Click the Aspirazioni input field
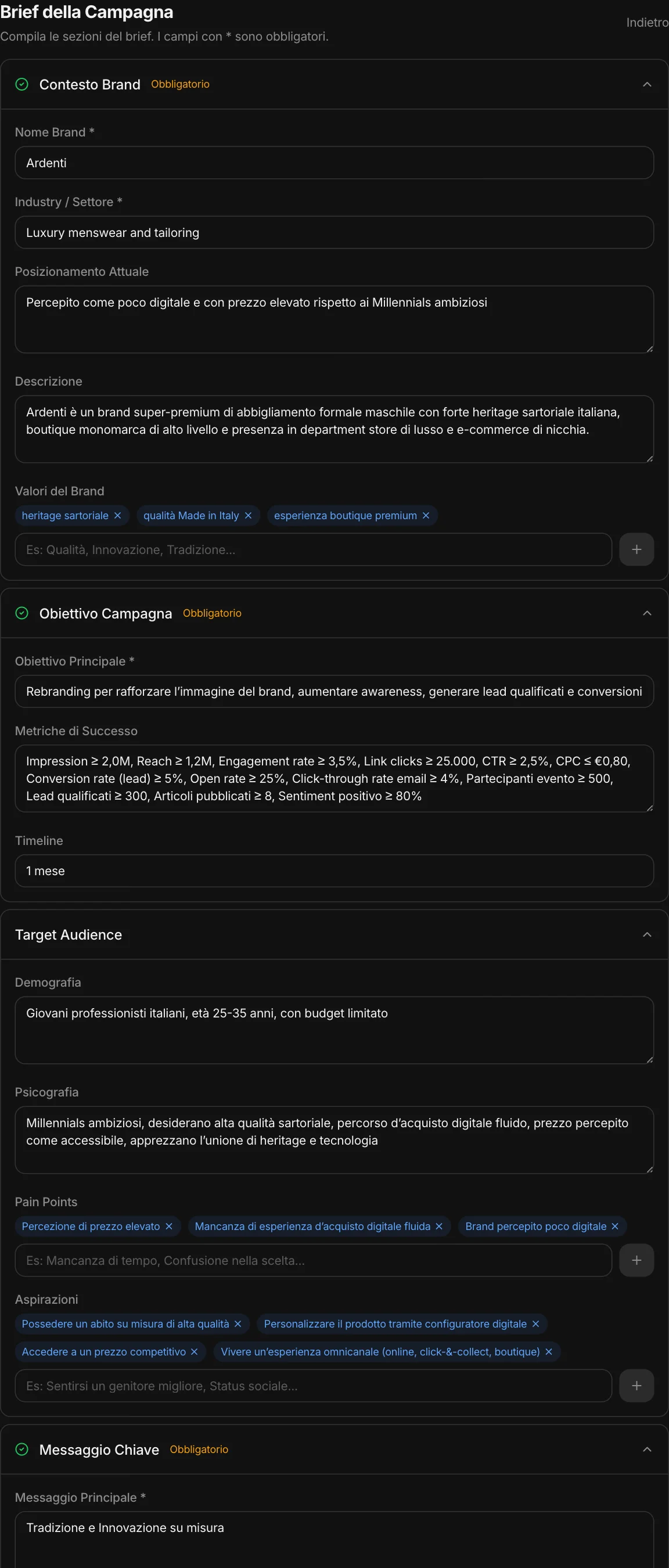 click(314, 1386)
